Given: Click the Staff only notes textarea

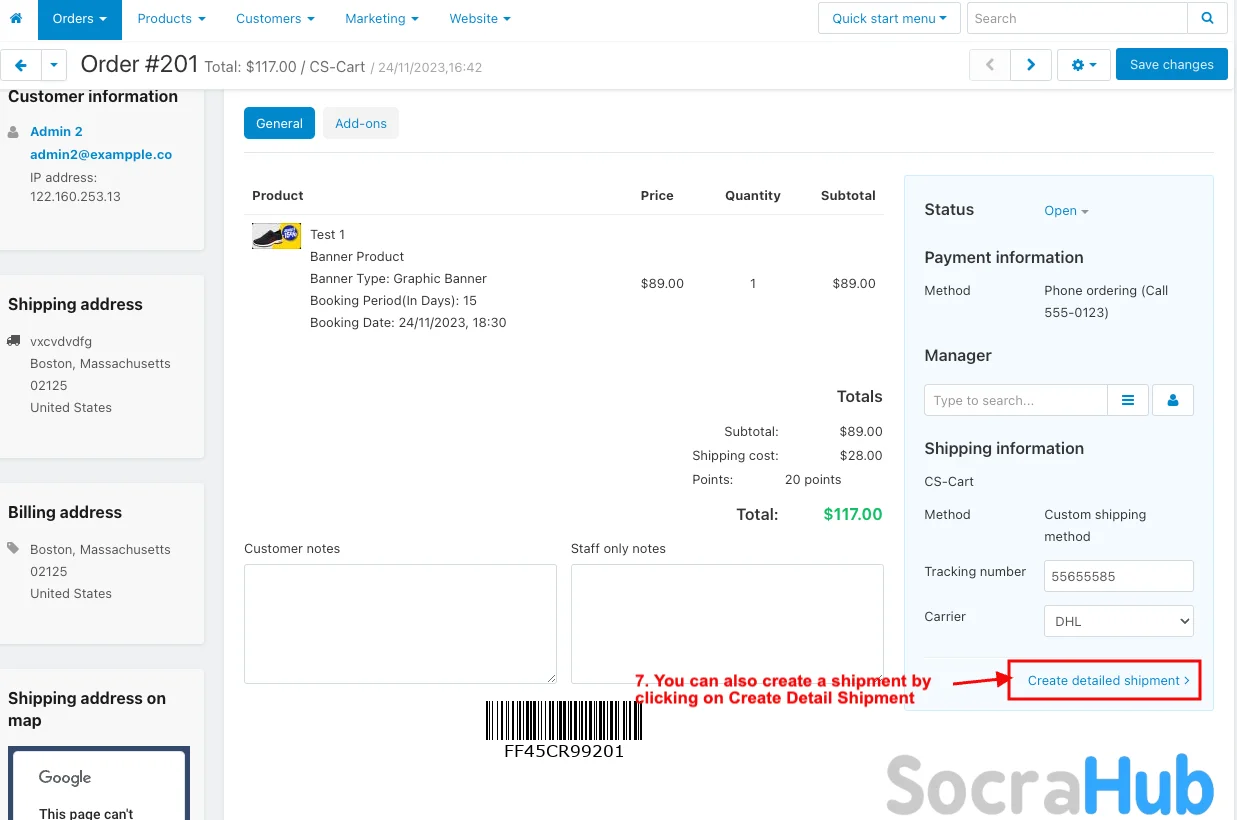Looking at the screenshot, I should coord(727,623).
